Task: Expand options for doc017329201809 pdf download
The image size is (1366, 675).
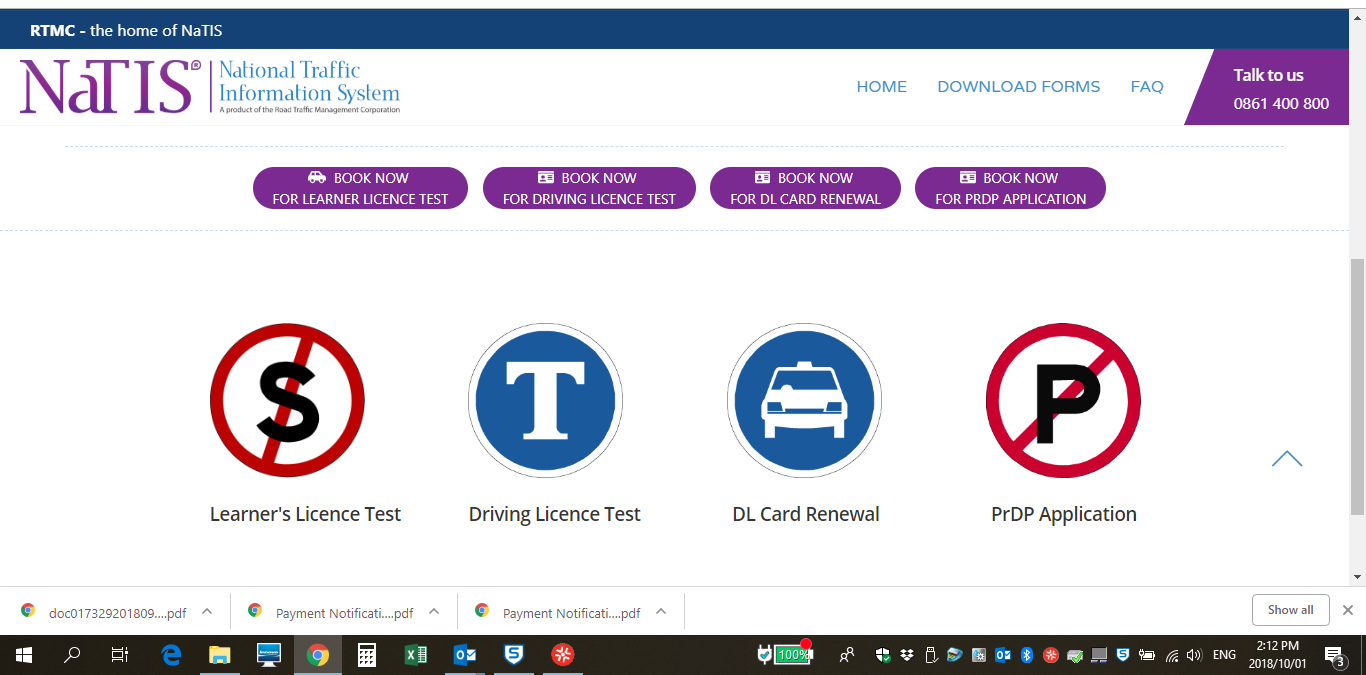Action: tap(207, 611)
